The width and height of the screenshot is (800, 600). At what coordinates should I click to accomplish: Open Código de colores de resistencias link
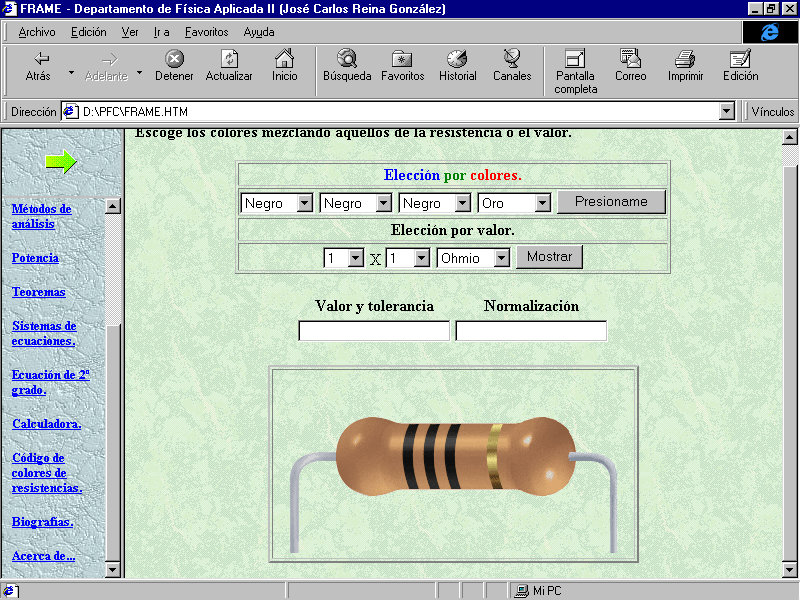pyautogui.click(x=46, y=473)
